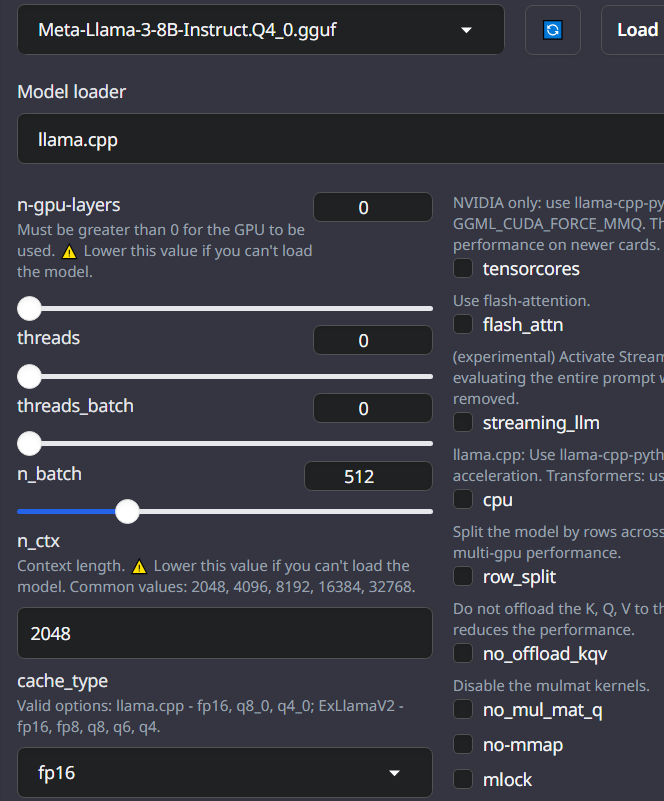Viewport: 664px width, 801px height.
Task: Enable no_offload_kqv checkbox
Action: coord(463,653)
